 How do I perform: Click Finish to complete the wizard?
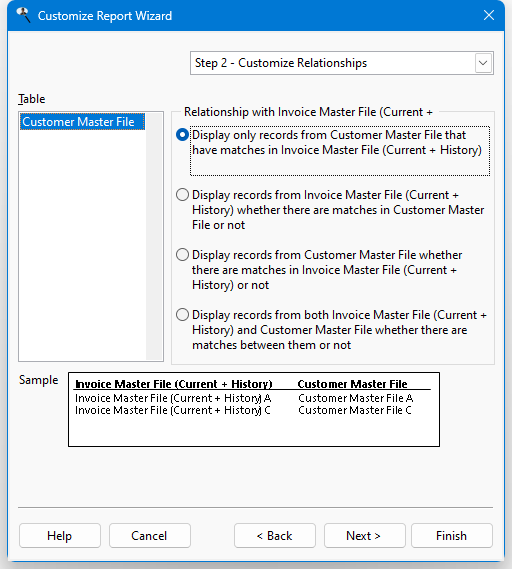(452, 536)
